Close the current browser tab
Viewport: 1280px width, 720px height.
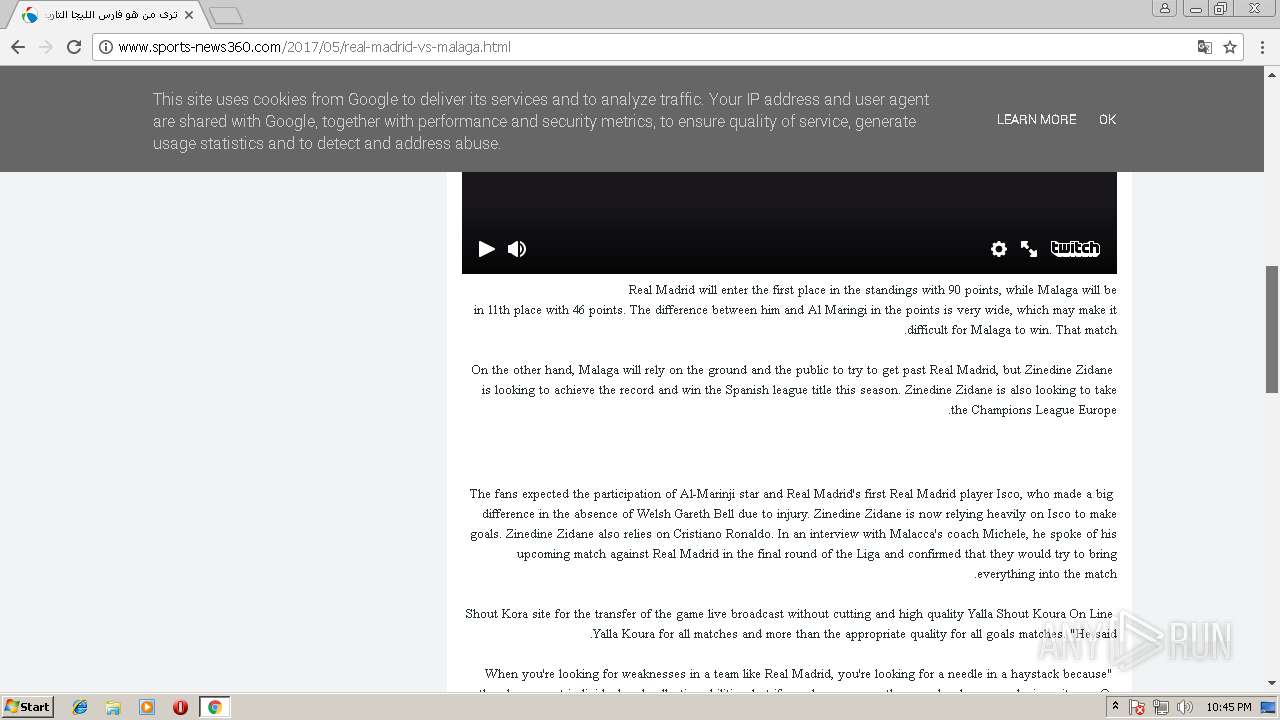coord(189,15)
